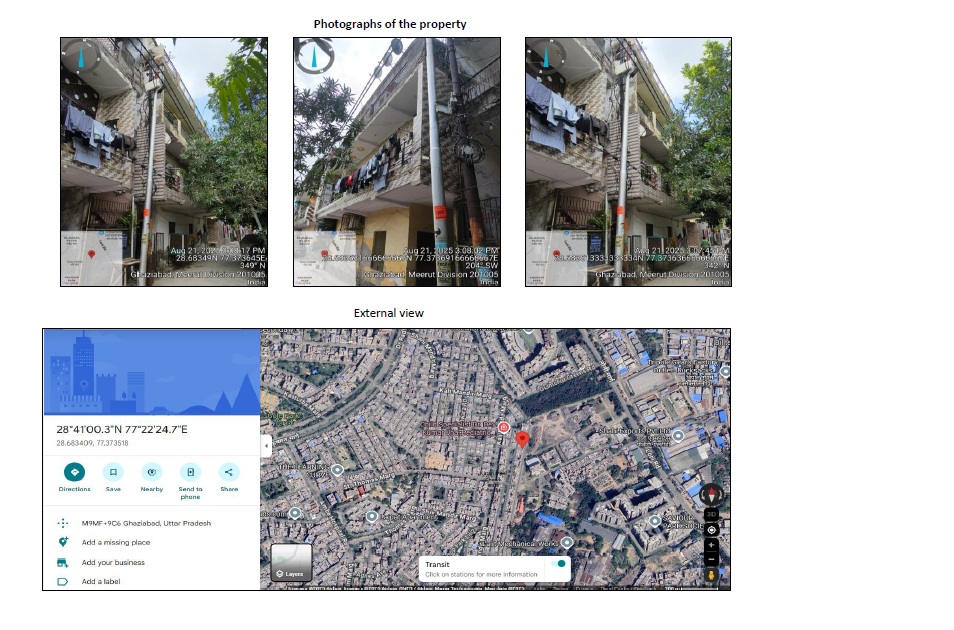
Task: Open the middle property photograph
Action: [396, 162]
